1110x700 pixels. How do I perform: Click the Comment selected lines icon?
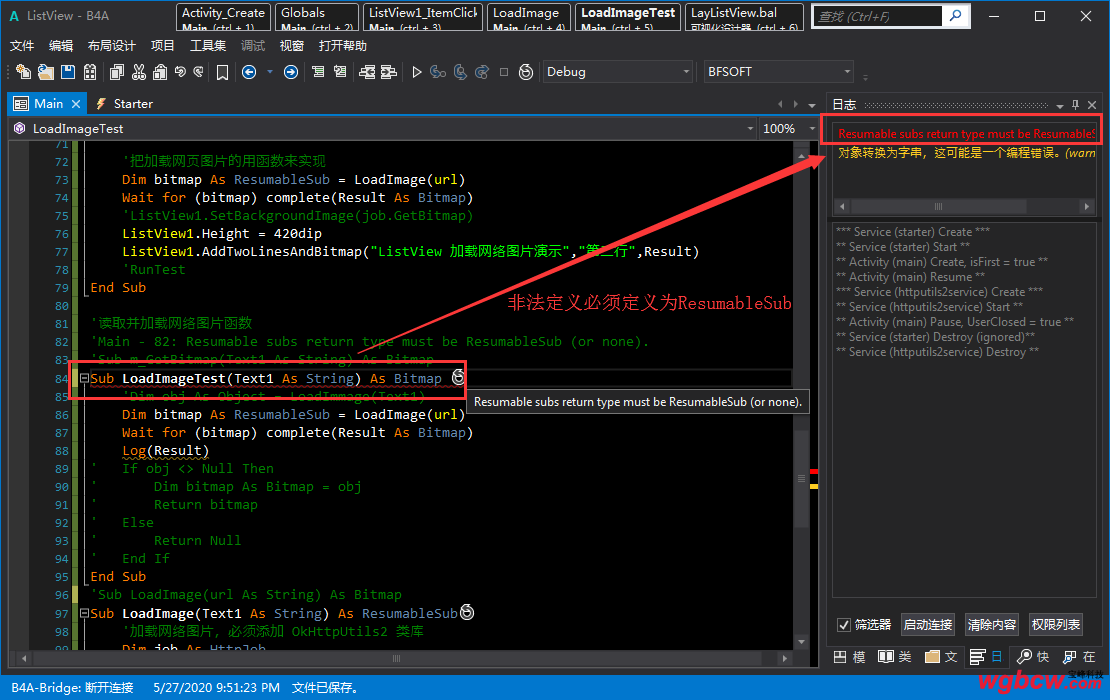click(318, 71)
